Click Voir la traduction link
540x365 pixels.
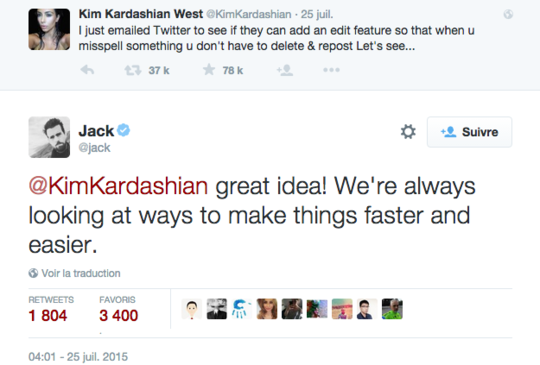click(x=81, y=273)
